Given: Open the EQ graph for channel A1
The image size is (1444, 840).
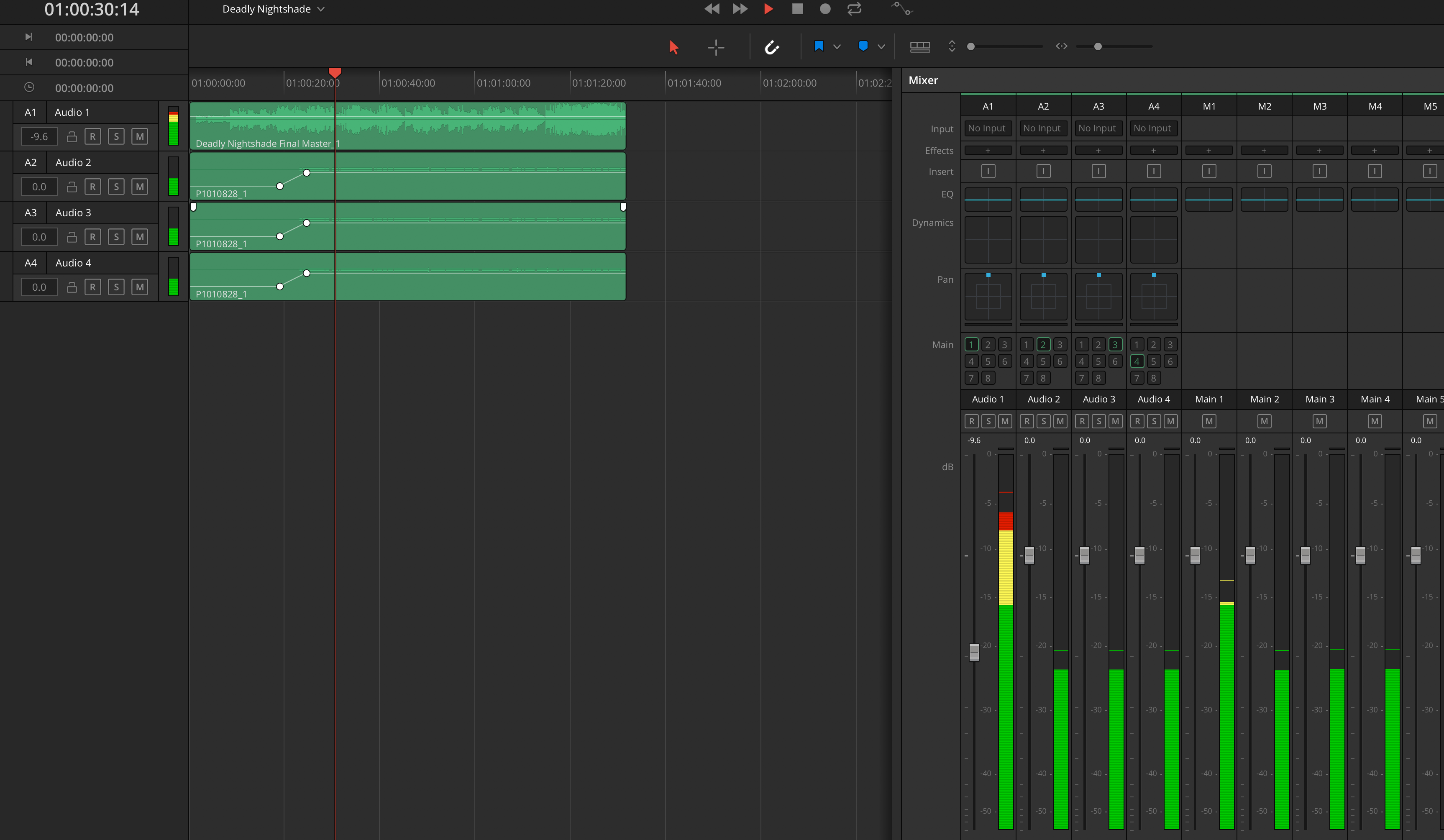Looking at the screenshot, I should click(988, 200).
